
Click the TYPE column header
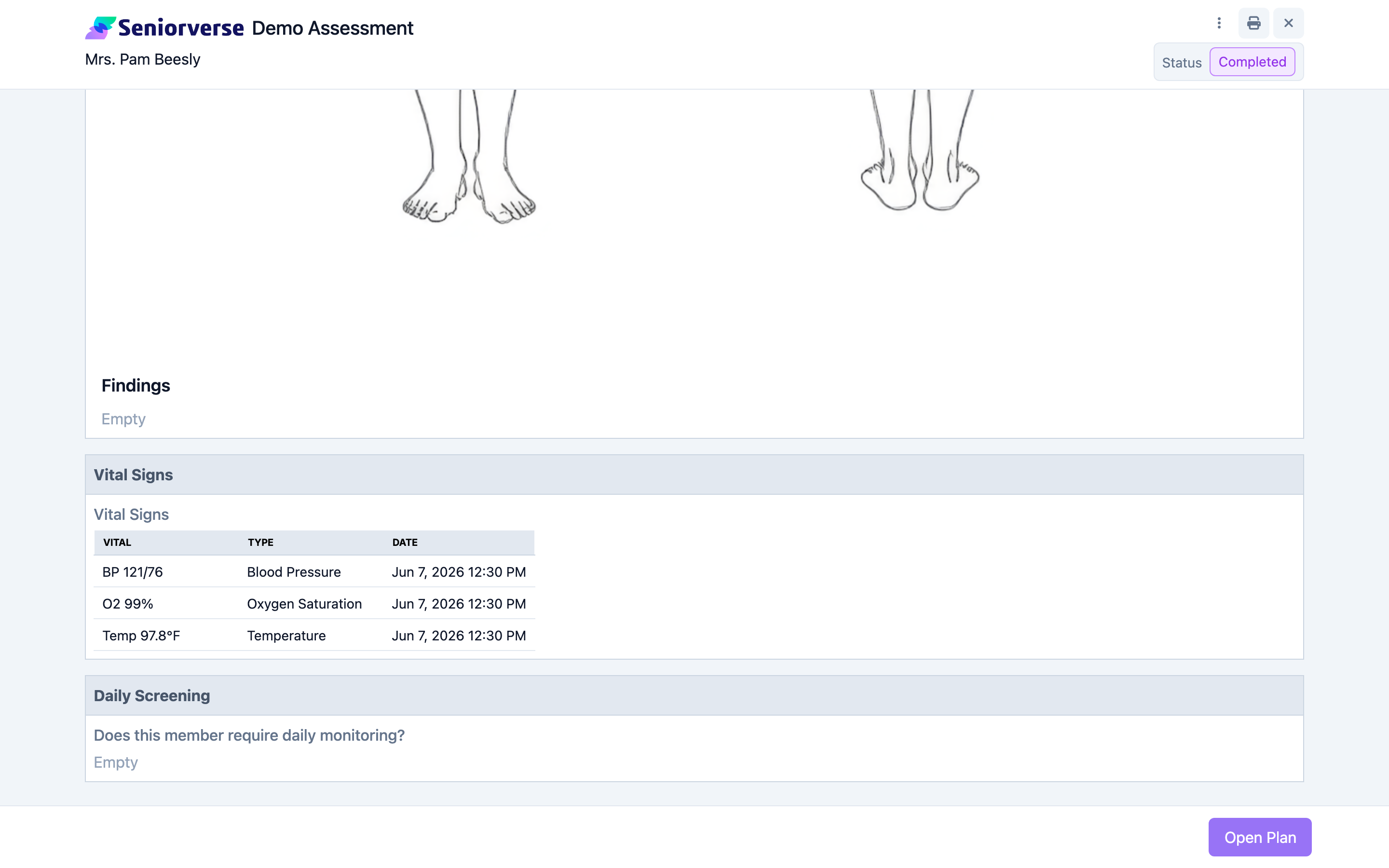[x=260, y=542]
